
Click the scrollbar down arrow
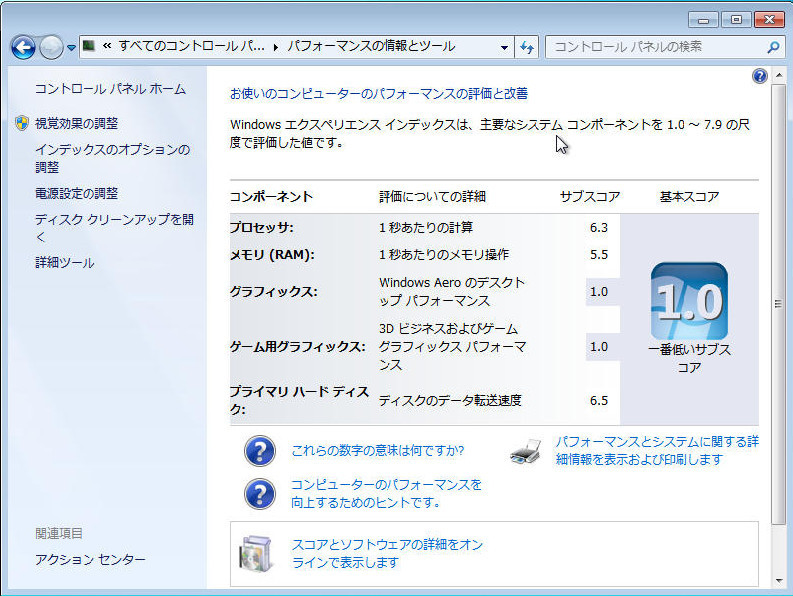(779, 581)
